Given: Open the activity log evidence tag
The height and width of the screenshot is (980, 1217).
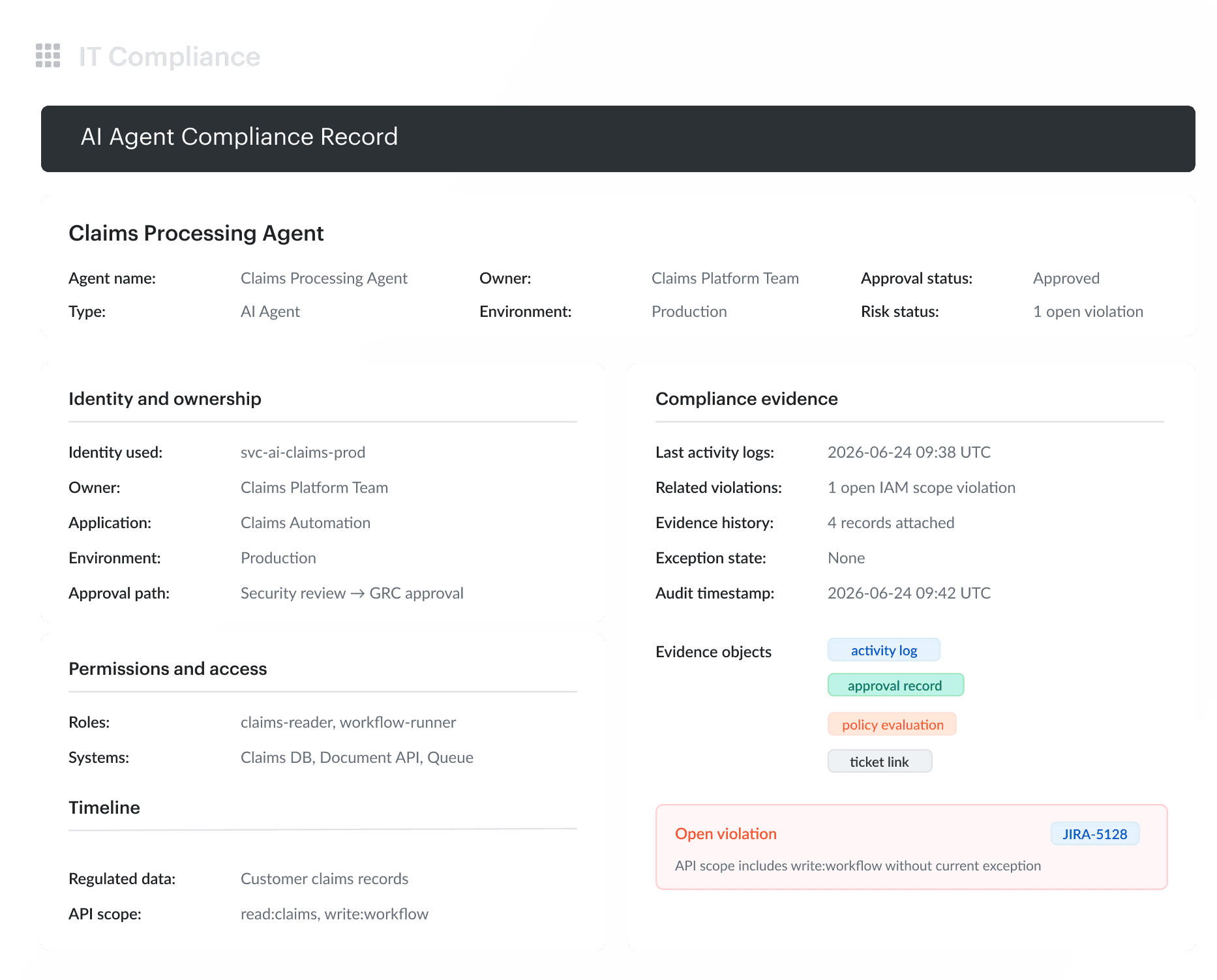Looking at the screenshot, I should click(x=884, y=650).
